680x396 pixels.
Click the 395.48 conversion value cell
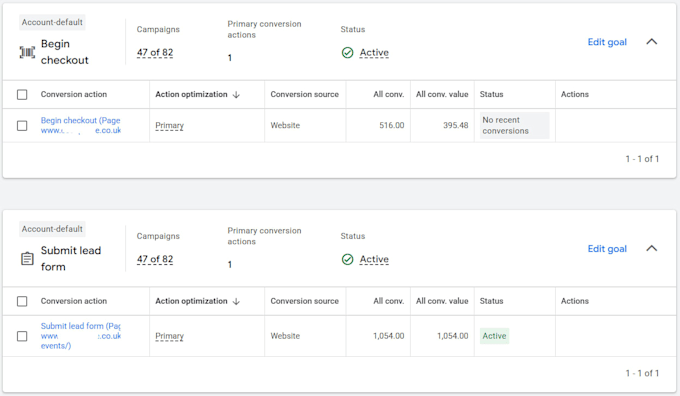[x=455, y=125]
